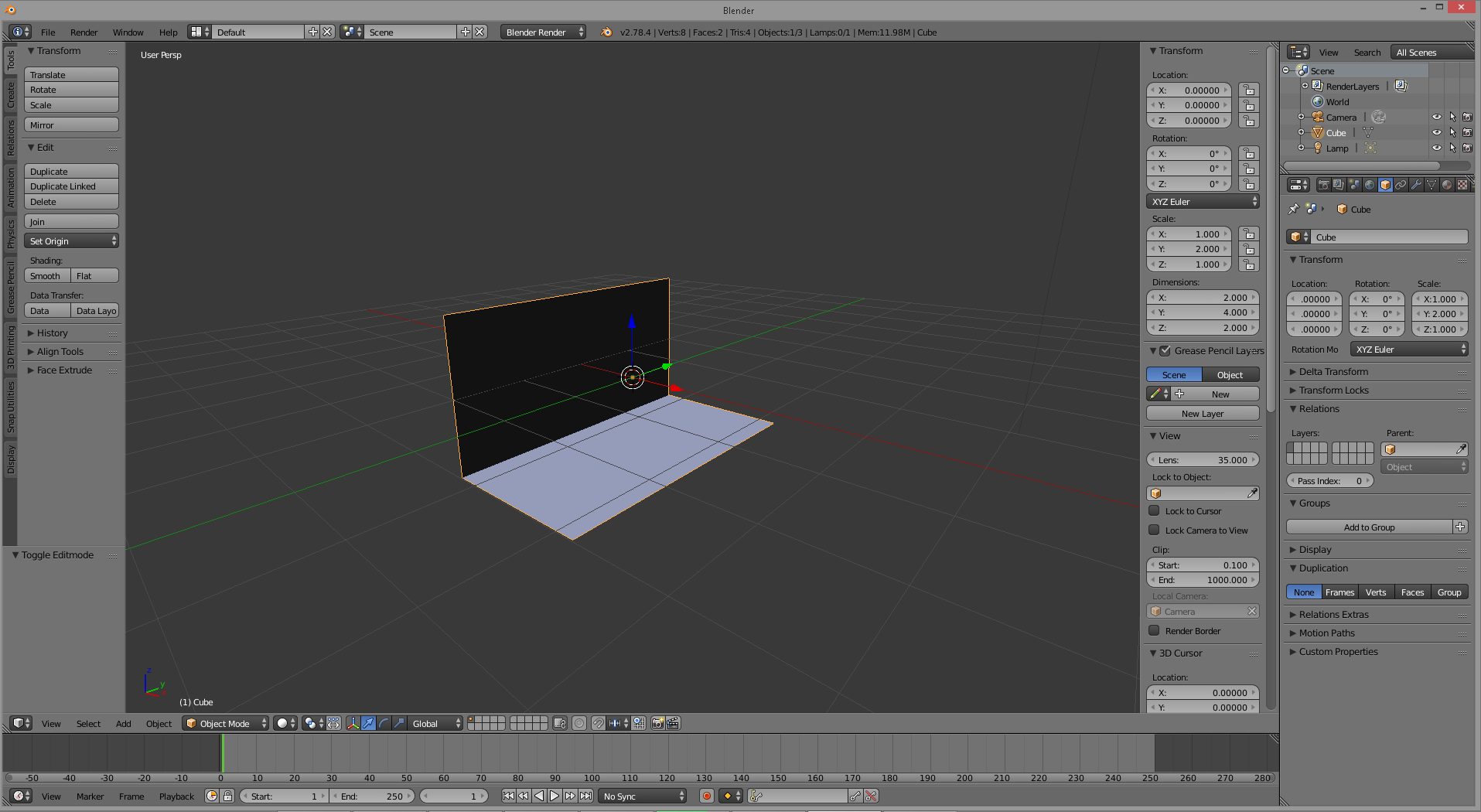Open the Object properties tab (cube icon)

click(1385, 185)
